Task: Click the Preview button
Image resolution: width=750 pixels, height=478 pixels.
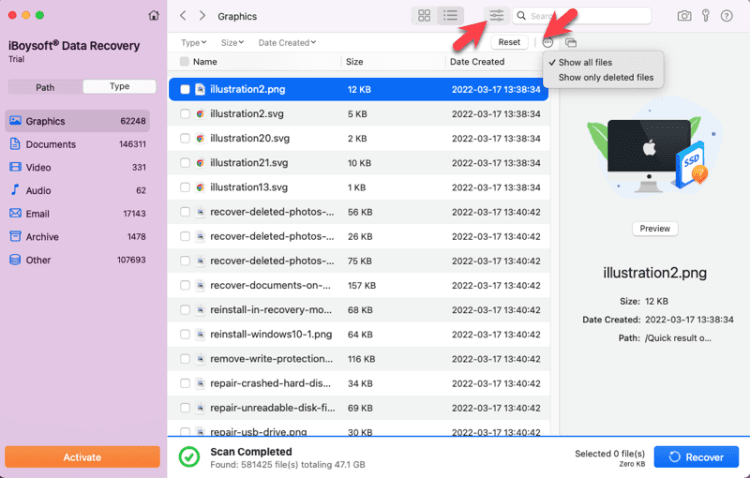Action: (x=655, y=228)
